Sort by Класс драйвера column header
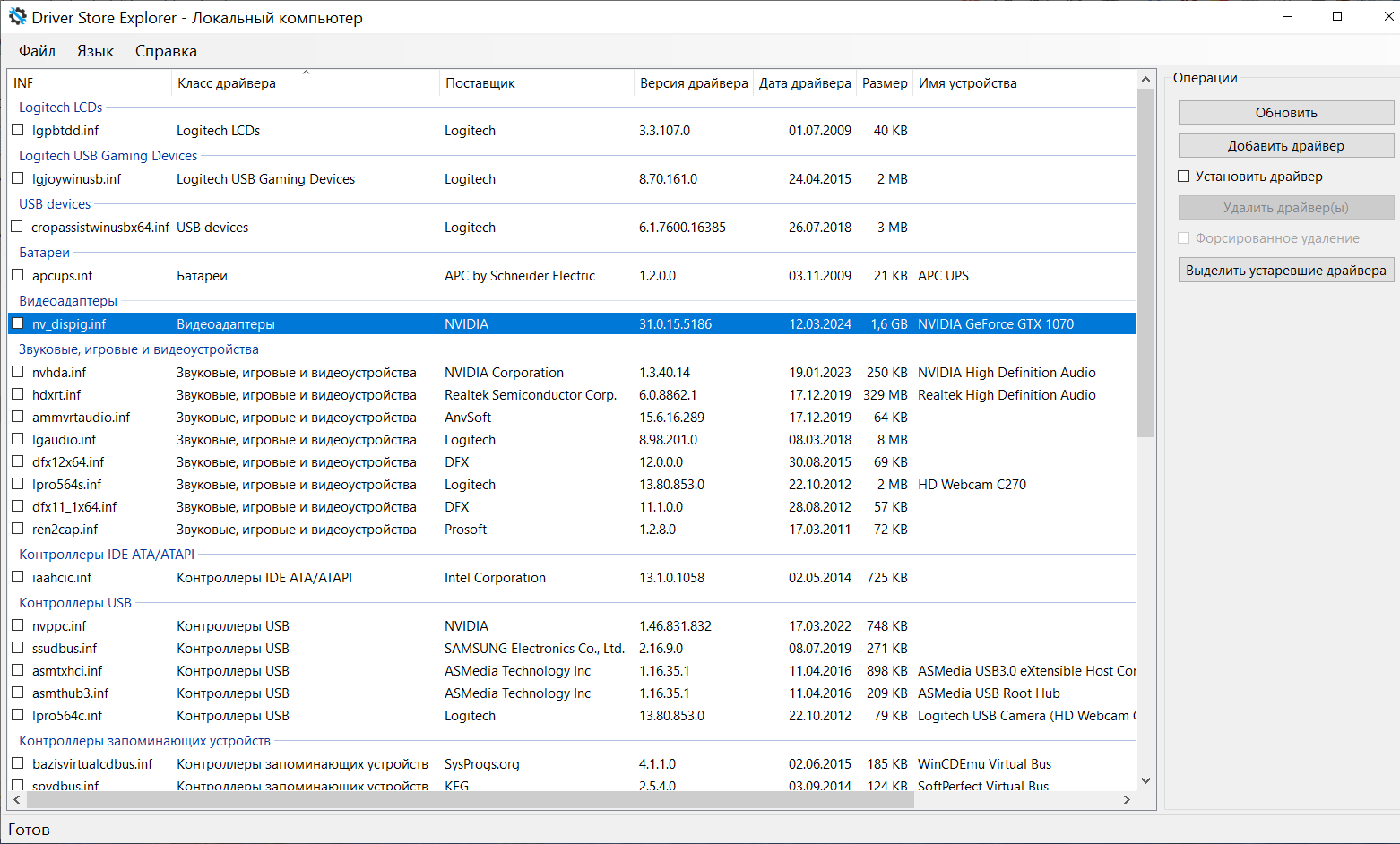 click(x=306, y=83)
